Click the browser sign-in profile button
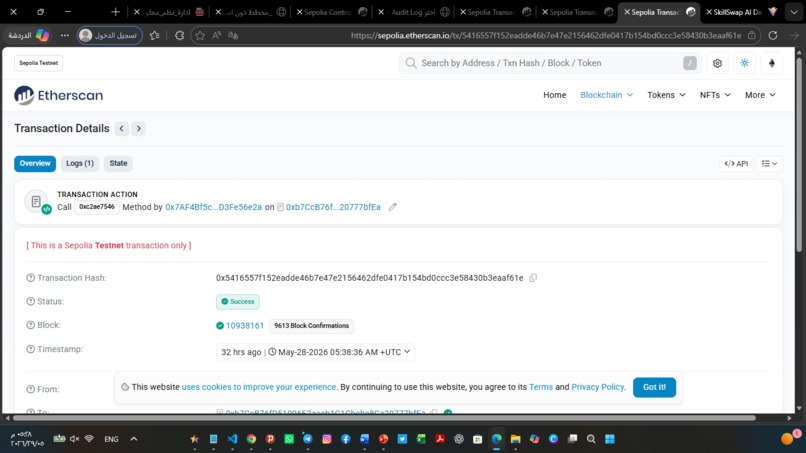Viewport: 806px width, 453px height. coord(109,35)
